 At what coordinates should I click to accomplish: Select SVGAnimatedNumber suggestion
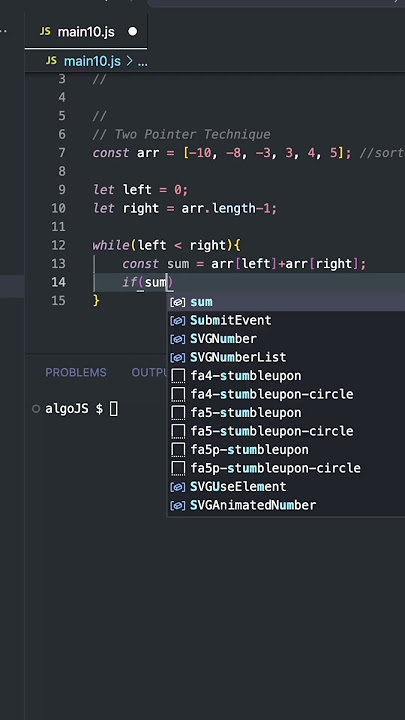coord(287,505)
